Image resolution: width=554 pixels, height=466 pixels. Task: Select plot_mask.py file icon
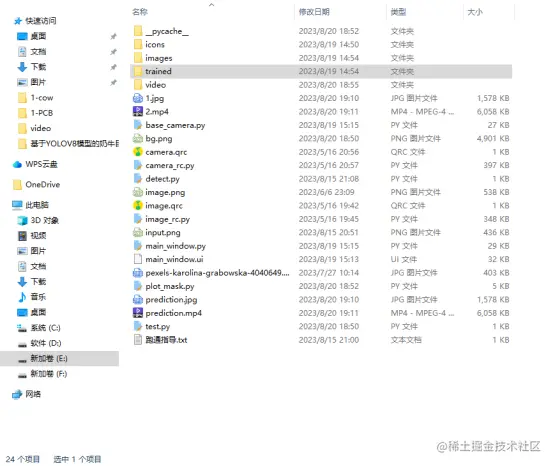(x=138, y=286)
